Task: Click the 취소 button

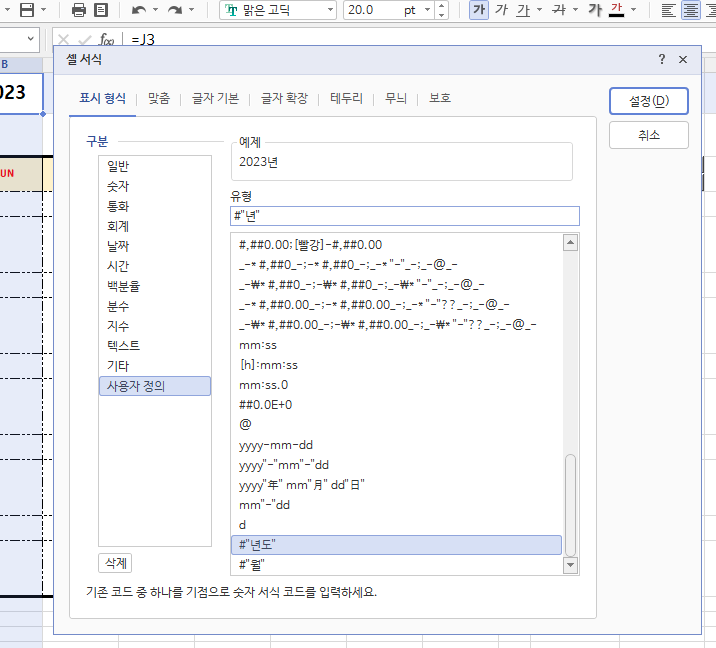Action: click(x=649, y=135)
